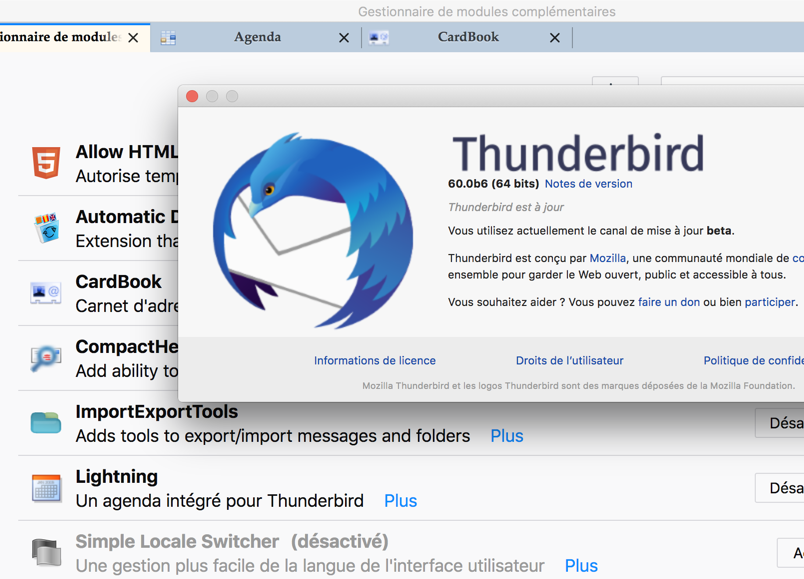Click the 60.0b6 (64 bits) version text
This screenshot has width=804, height=579.
click(493, 184)
